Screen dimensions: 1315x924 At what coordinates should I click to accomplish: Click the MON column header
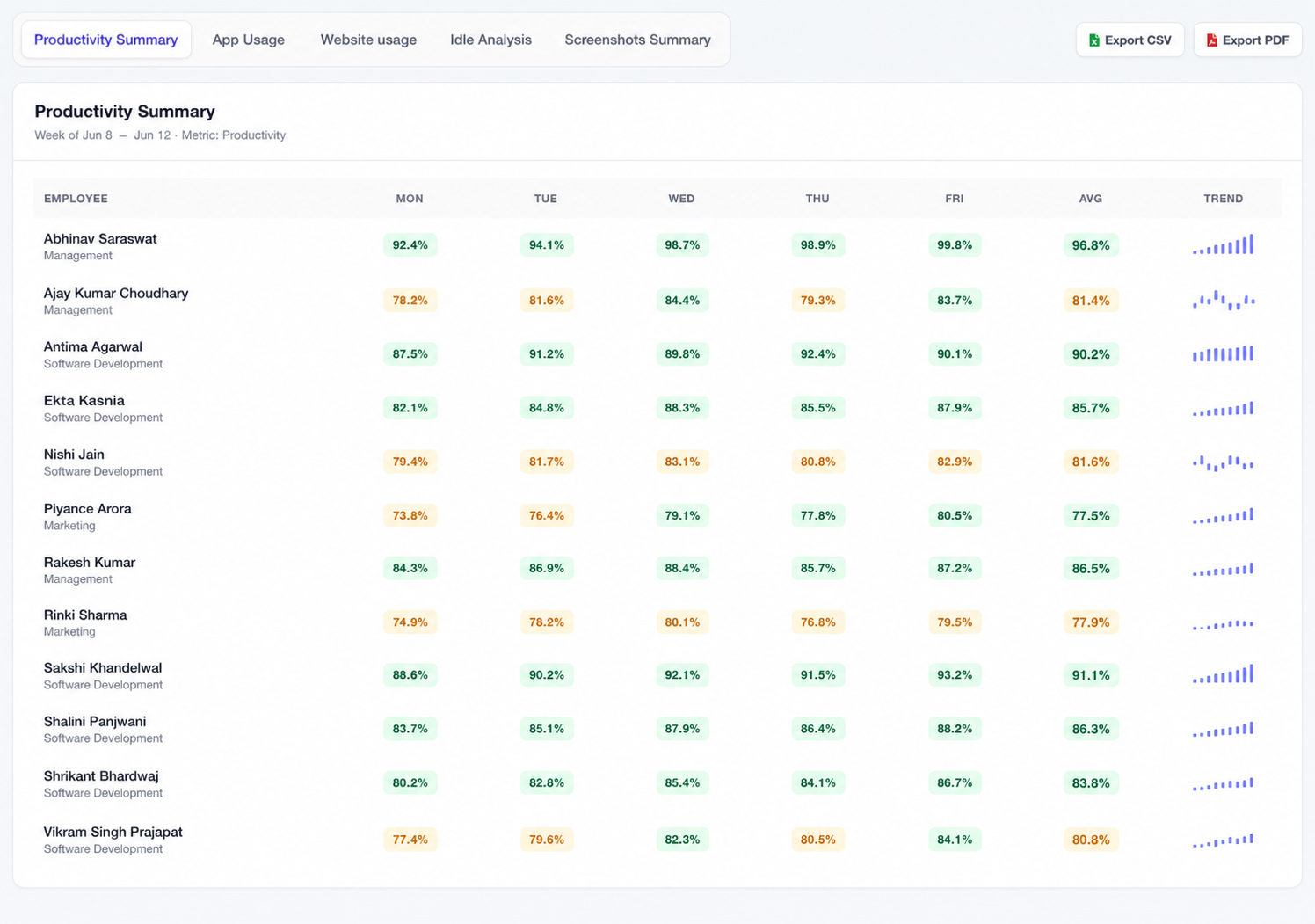tap(410, 199)
